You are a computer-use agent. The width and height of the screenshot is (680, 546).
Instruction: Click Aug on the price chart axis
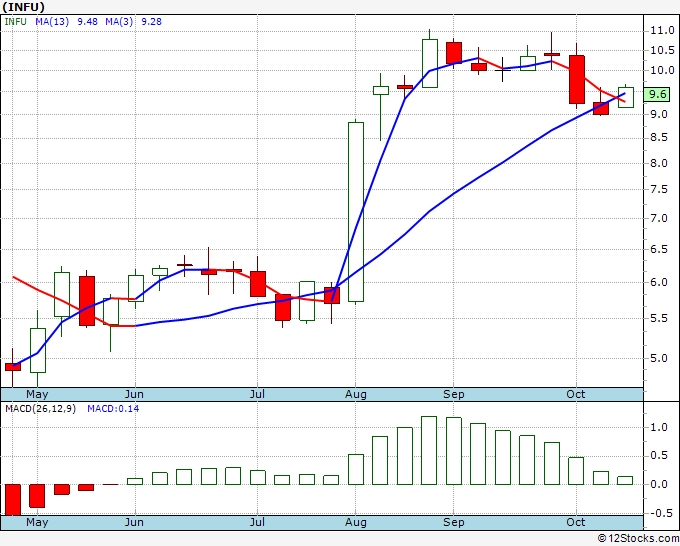356,394
